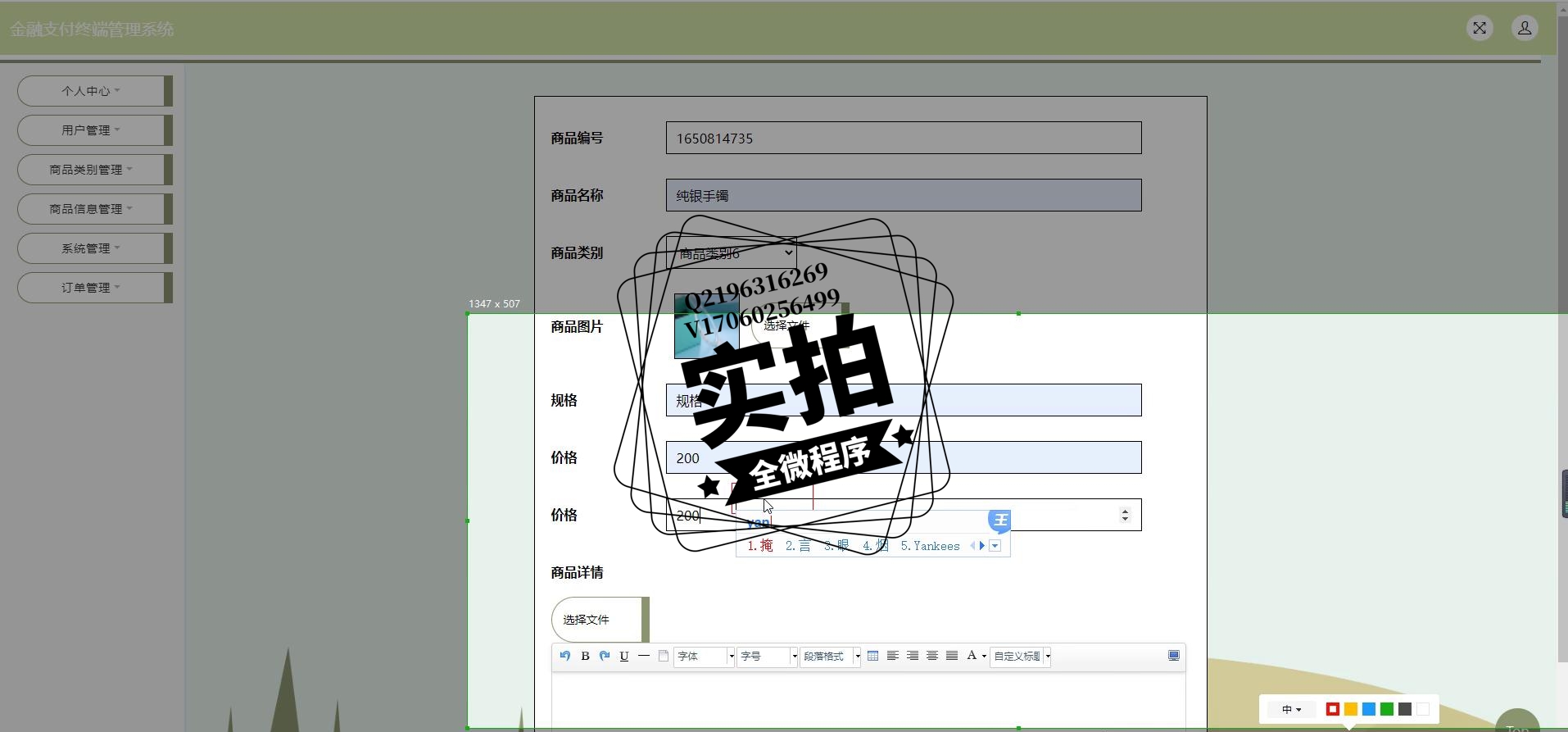Open the pen size 中 dropdown

[x=1291, y=709]
